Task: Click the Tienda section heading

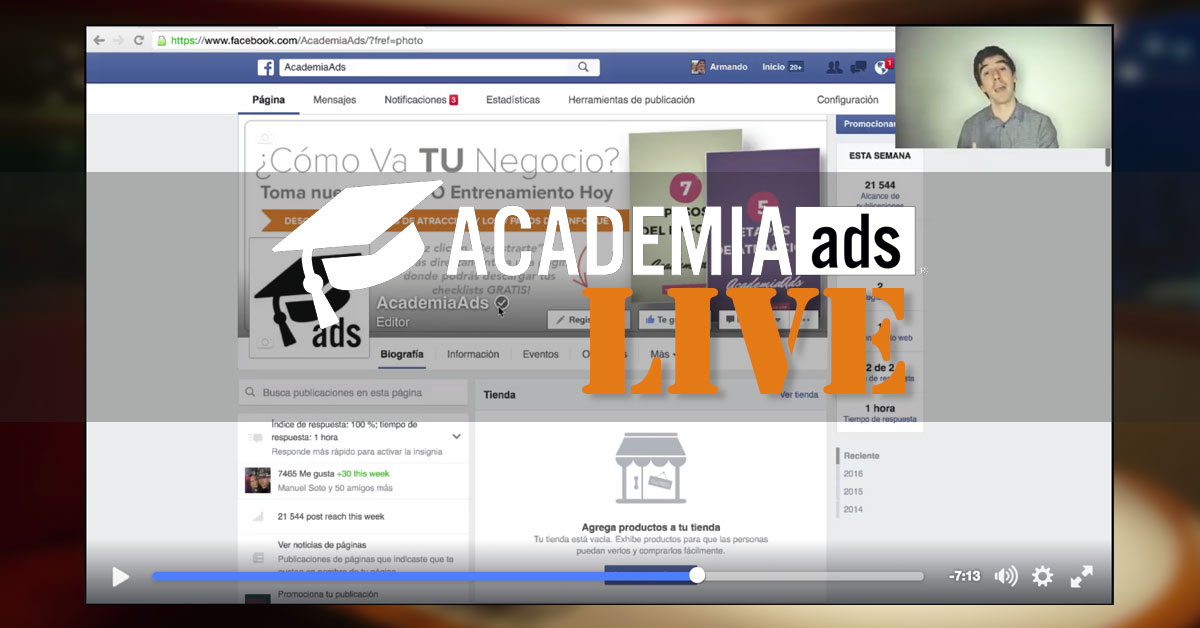Action: pos(499,395)
